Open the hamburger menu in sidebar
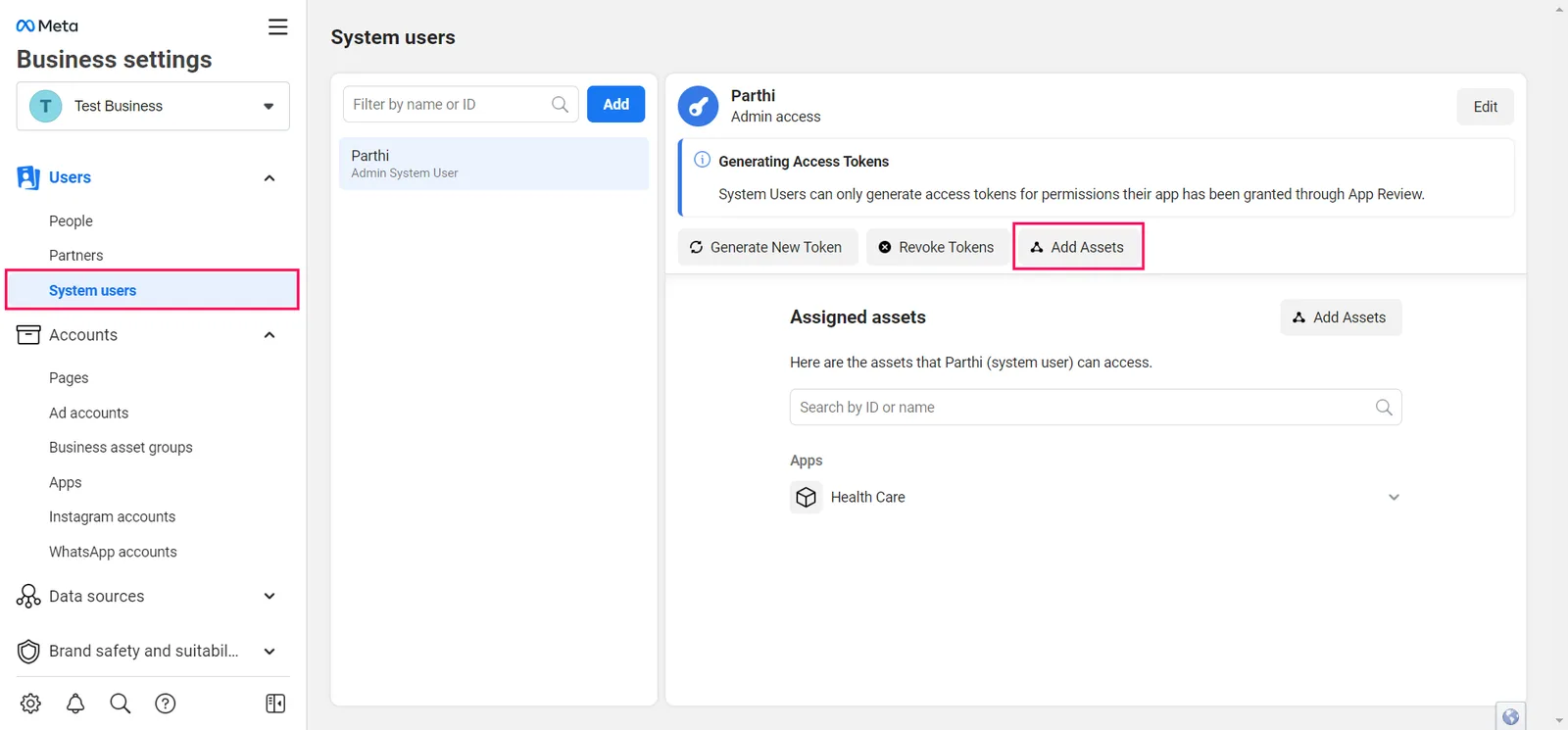 click(278, 27)
